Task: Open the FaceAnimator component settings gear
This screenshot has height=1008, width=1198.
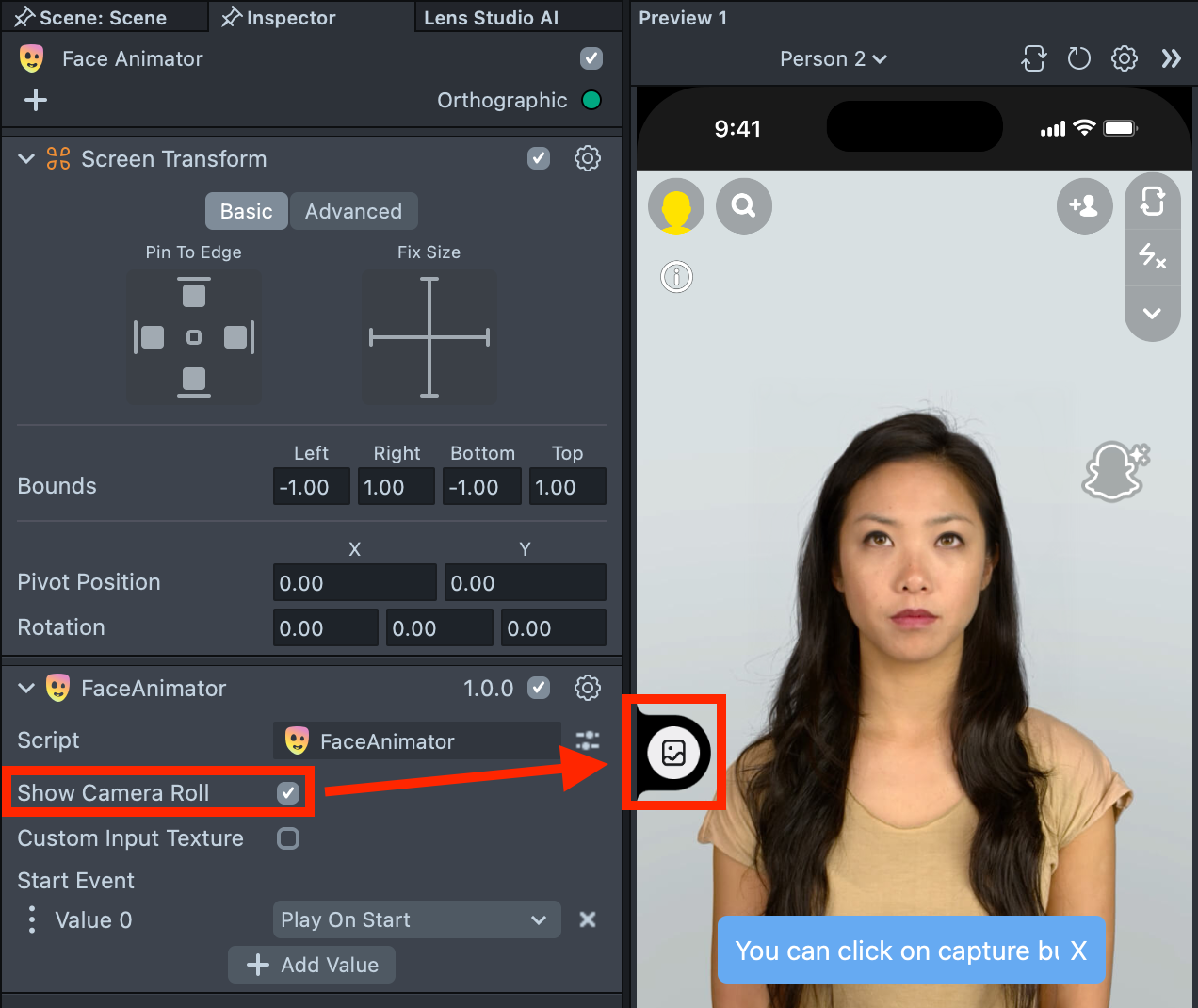Action: 588,688
